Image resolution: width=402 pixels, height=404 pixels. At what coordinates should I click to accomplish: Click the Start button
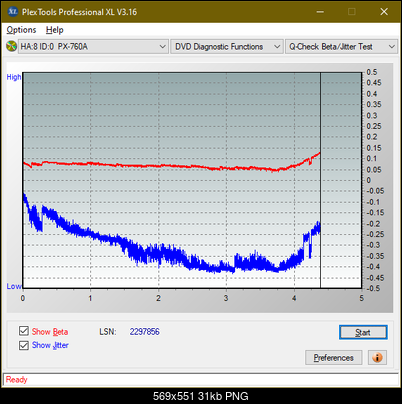pos(363,332)
